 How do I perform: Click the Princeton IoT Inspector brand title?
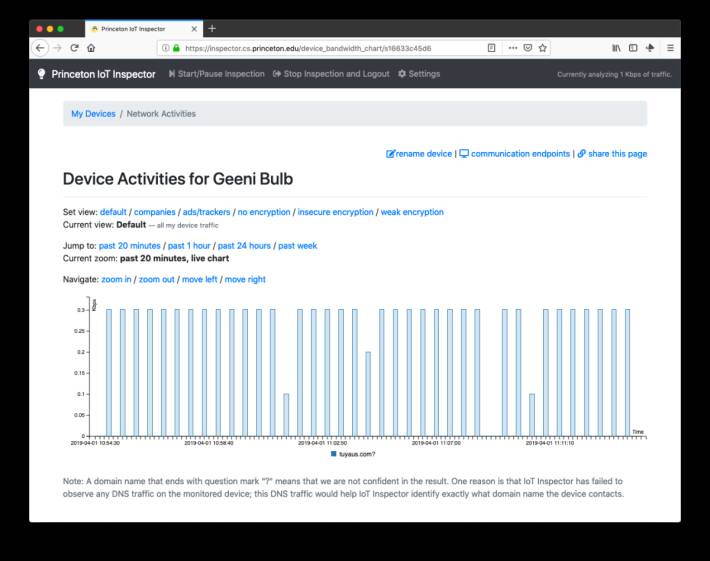pyautogui.click(x=103, y=74)
